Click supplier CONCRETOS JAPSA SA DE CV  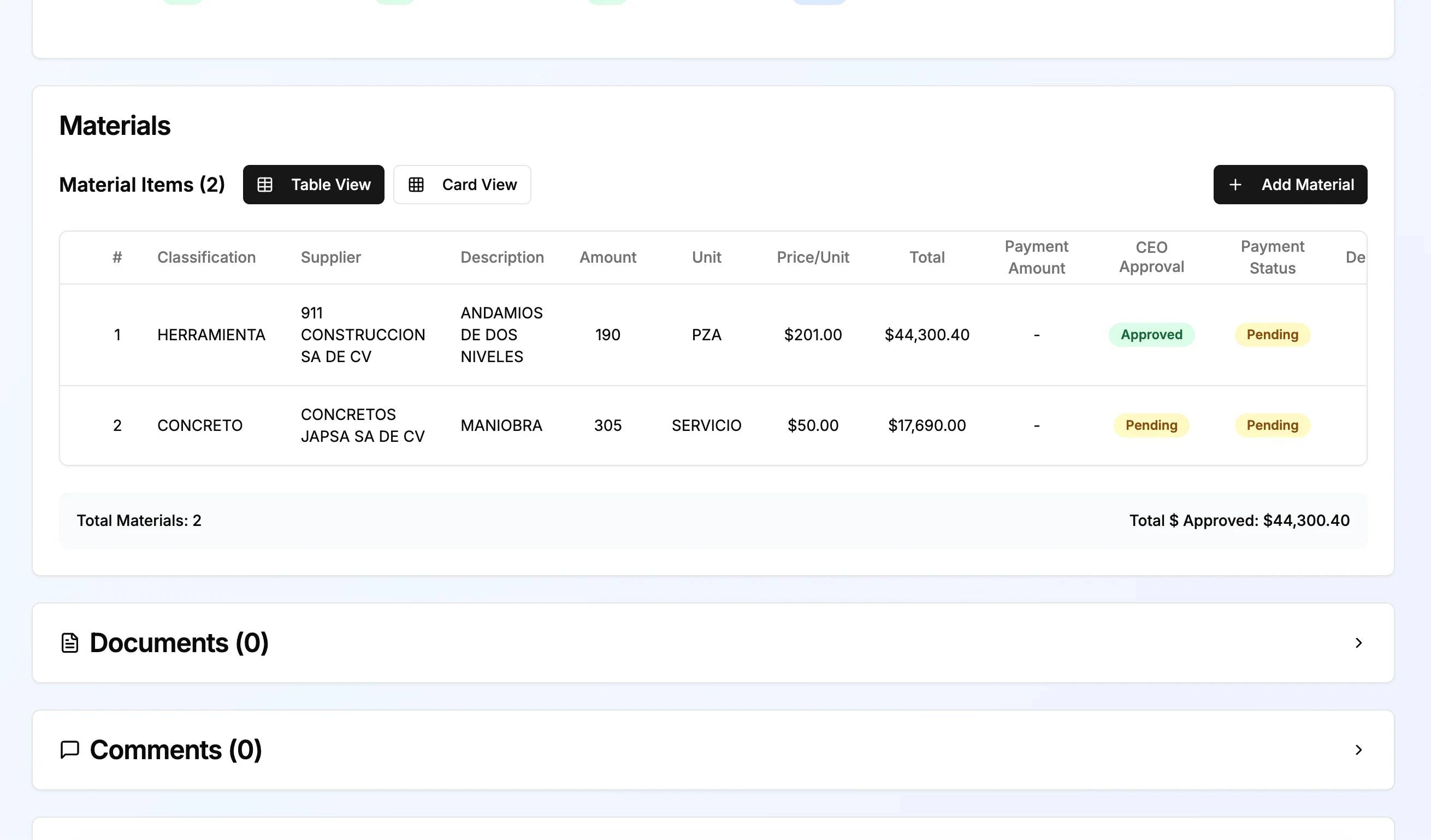pos(363,425)
